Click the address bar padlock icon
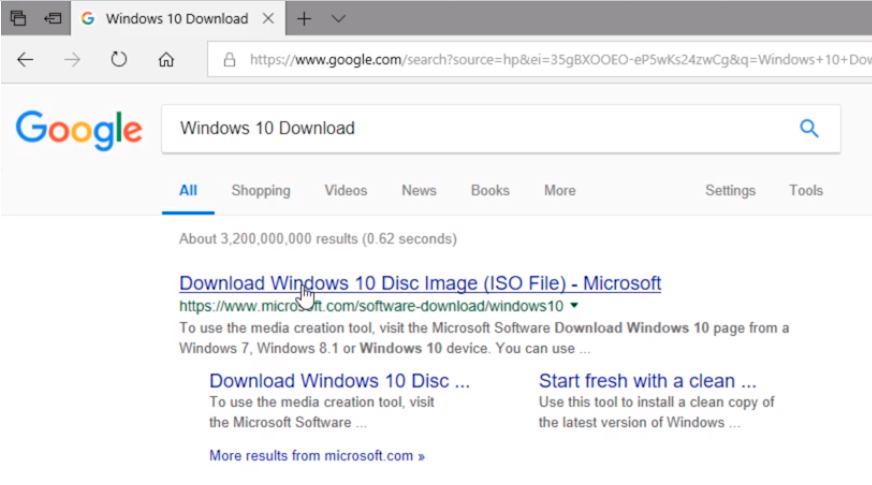Image resolution: width=872 pixels, height=485 pixels. tap(229, 59)
